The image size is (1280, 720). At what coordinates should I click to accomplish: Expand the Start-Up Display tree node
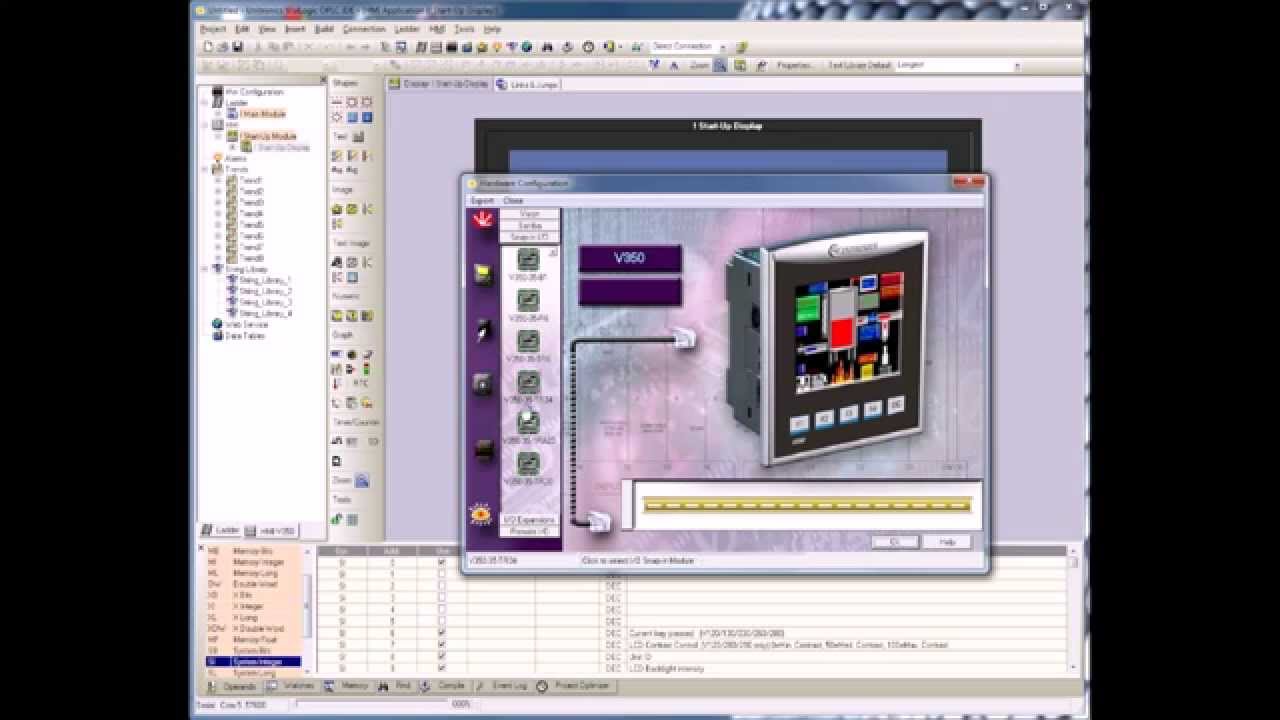232,147
